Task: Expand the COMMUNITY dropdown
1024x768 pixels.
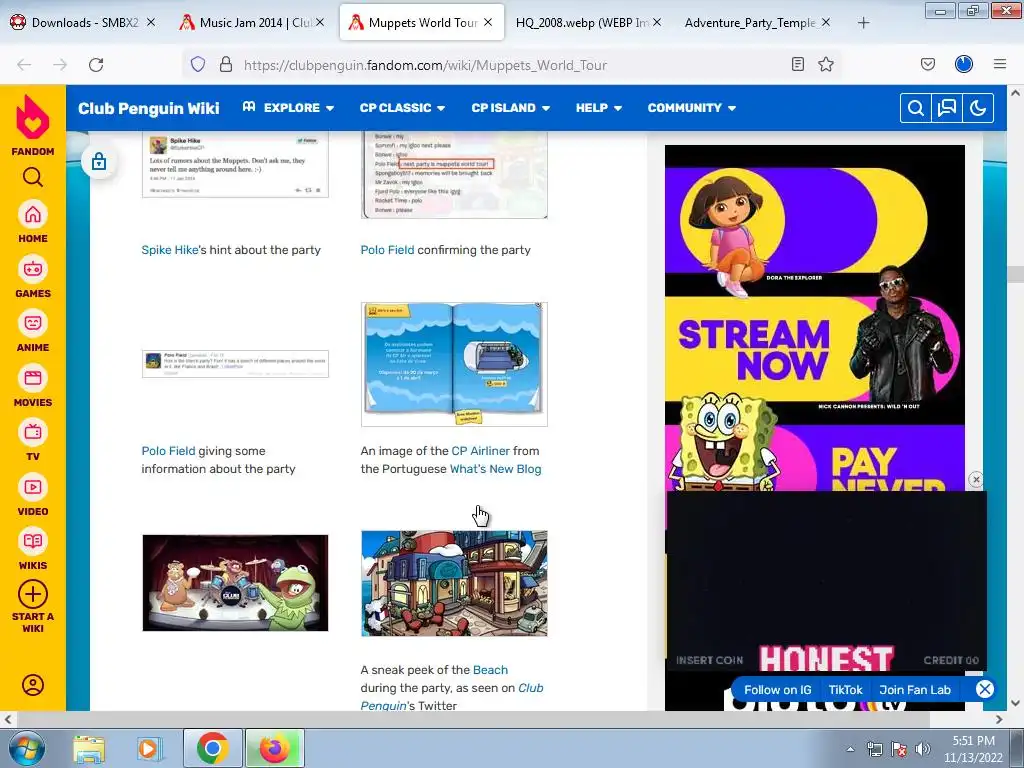Action: click(692, 108)
